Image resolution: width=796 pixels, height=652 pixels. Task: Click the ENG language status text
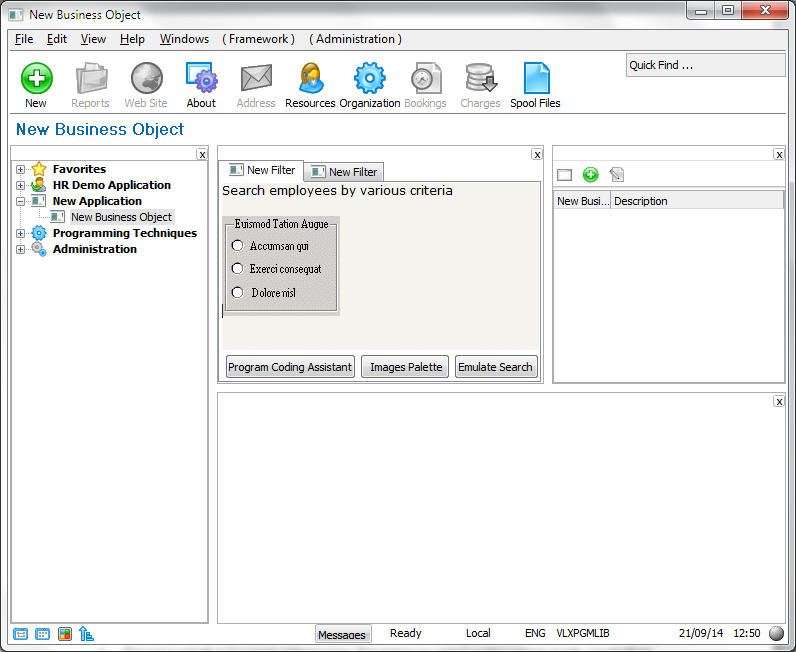click(x=535, y=633)
